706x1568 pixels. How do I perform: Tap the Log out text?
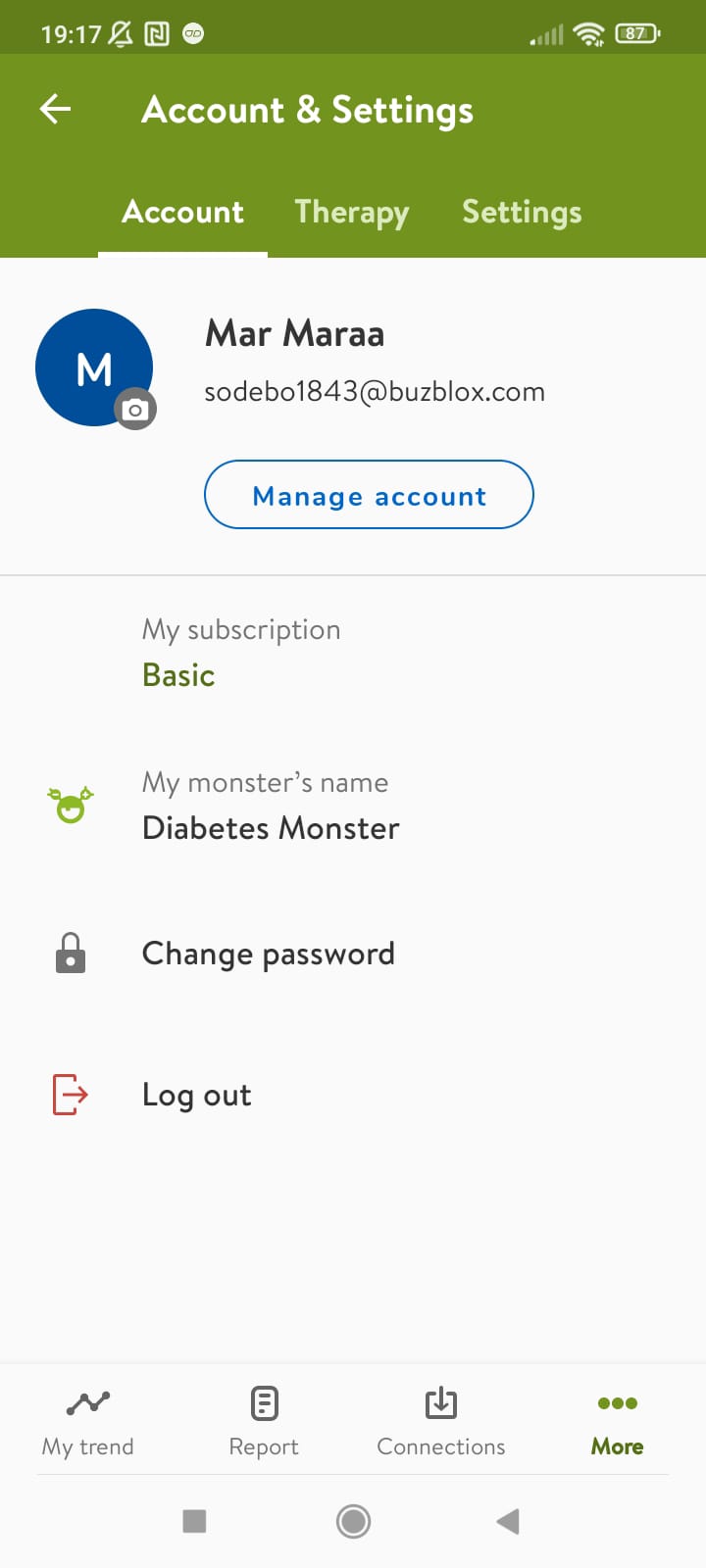[x=197, y=1095]
